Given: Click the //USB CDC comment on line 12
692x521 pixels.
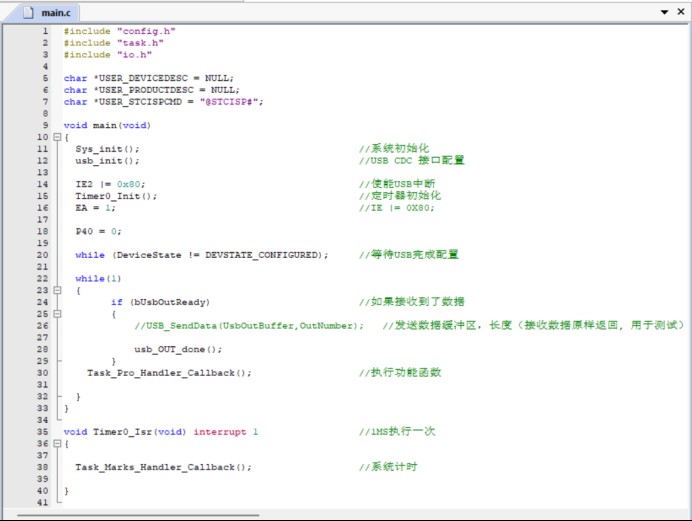Looking at the screenshot, I should click(411, 161).
